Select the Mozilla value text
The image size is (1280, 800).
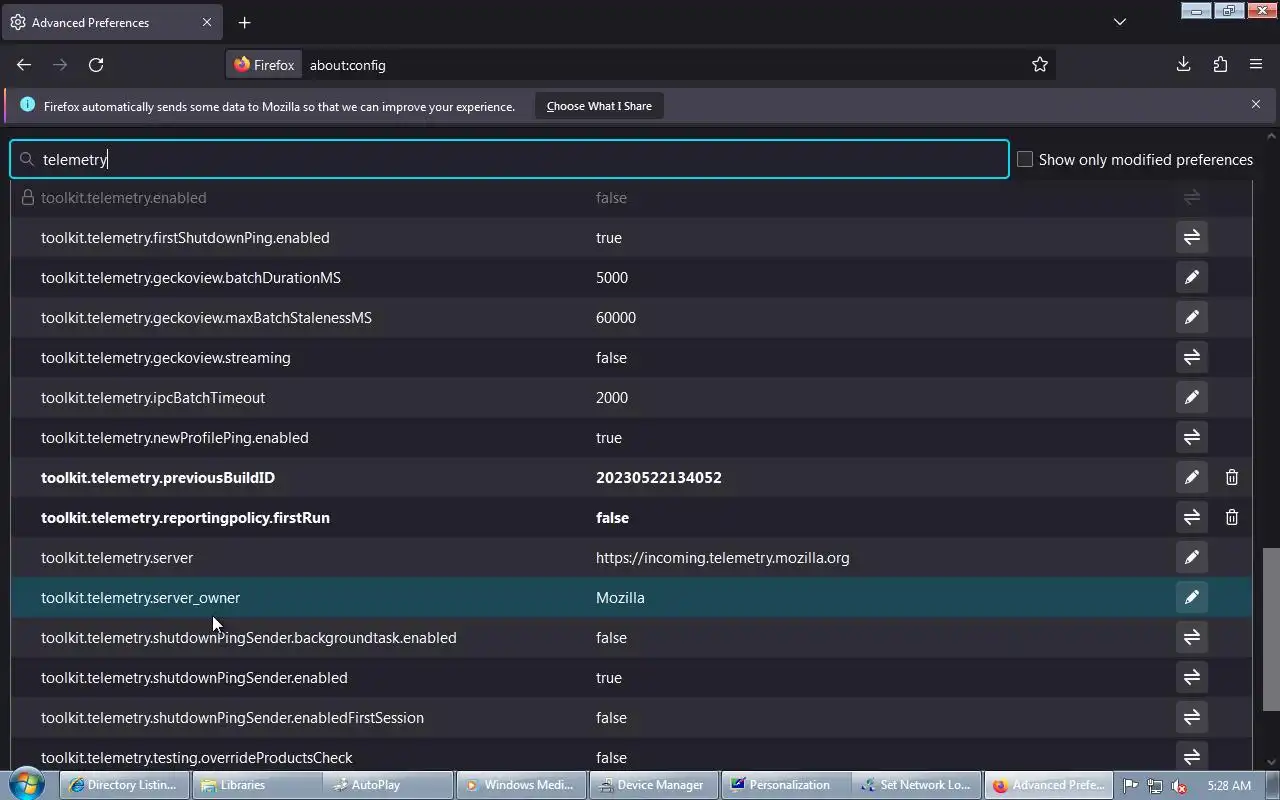point(620,597)
